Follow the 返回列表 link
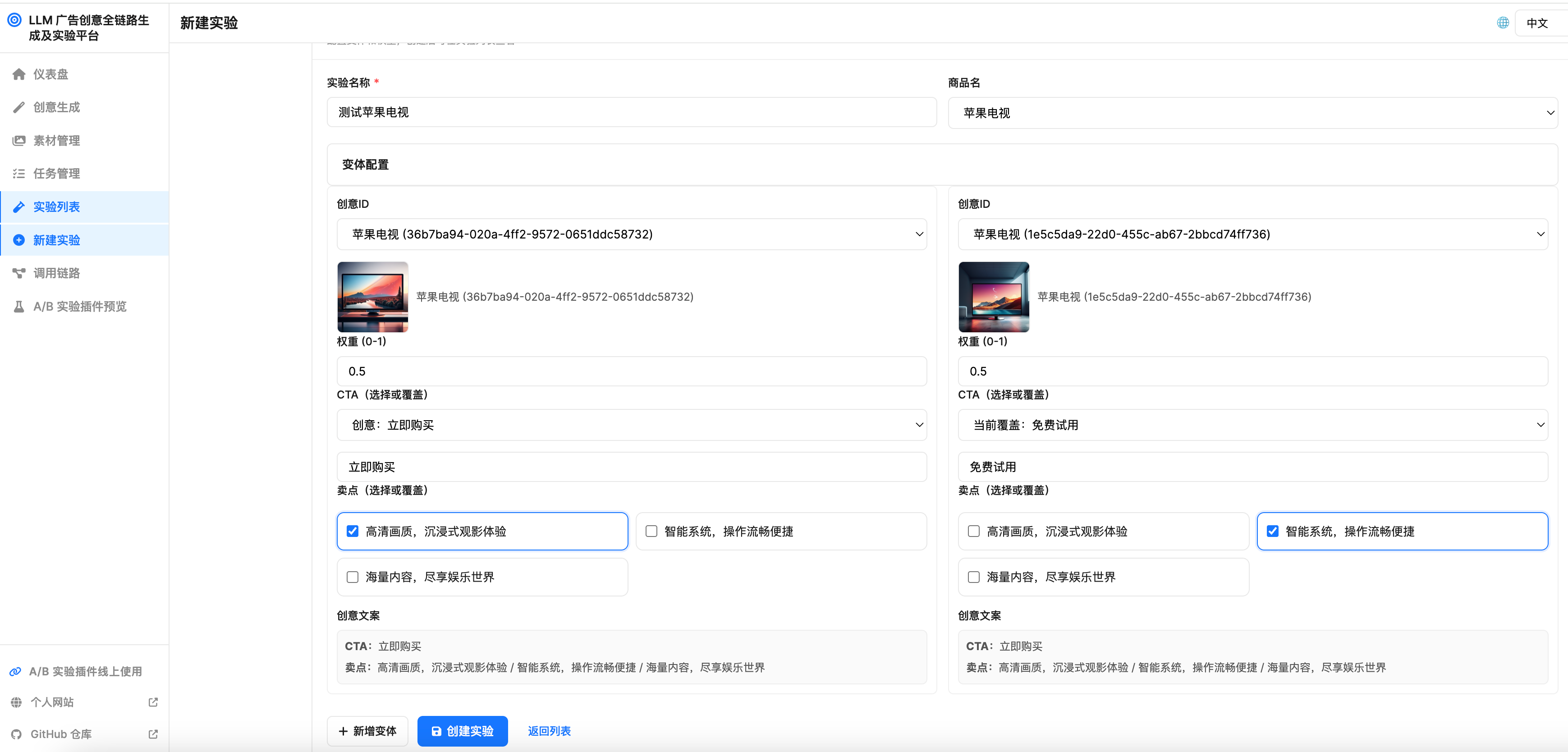1568x752 pixels. pos(549,731)
